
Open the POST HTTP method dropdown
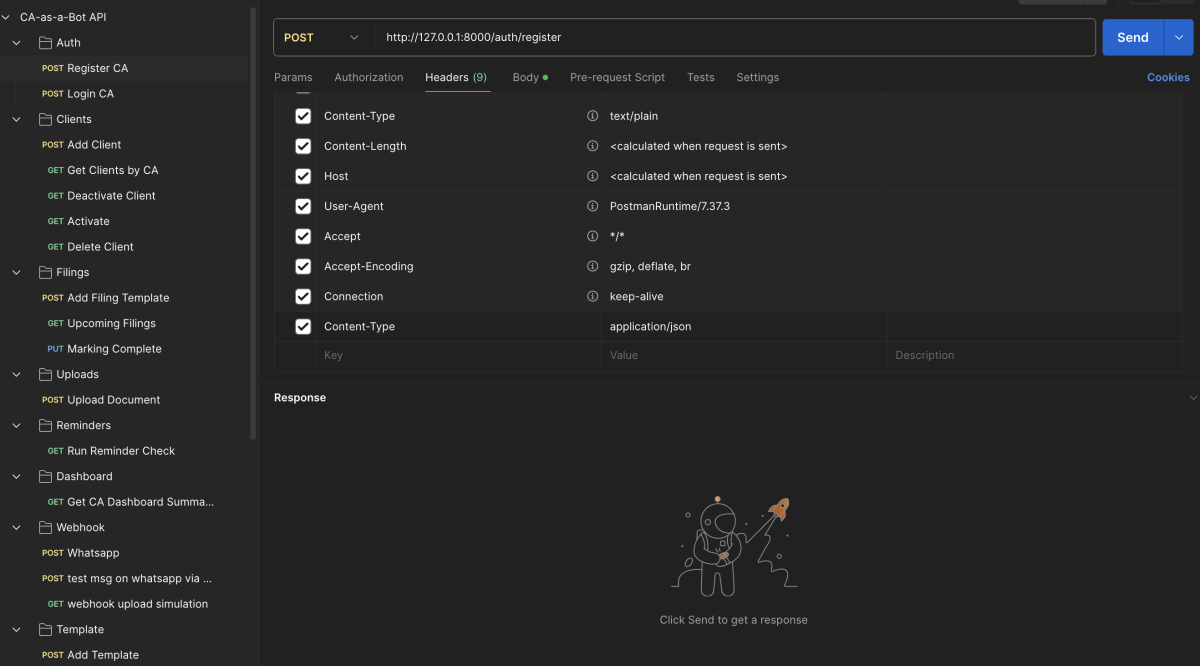point(321,37)
